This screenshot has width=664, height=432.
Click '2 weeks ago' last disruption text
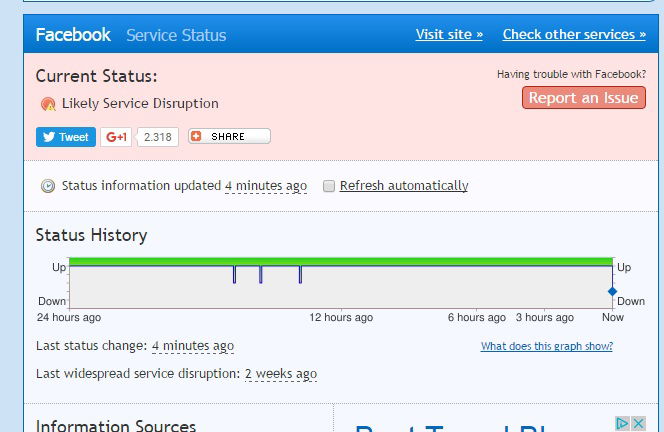pos(281,374)
